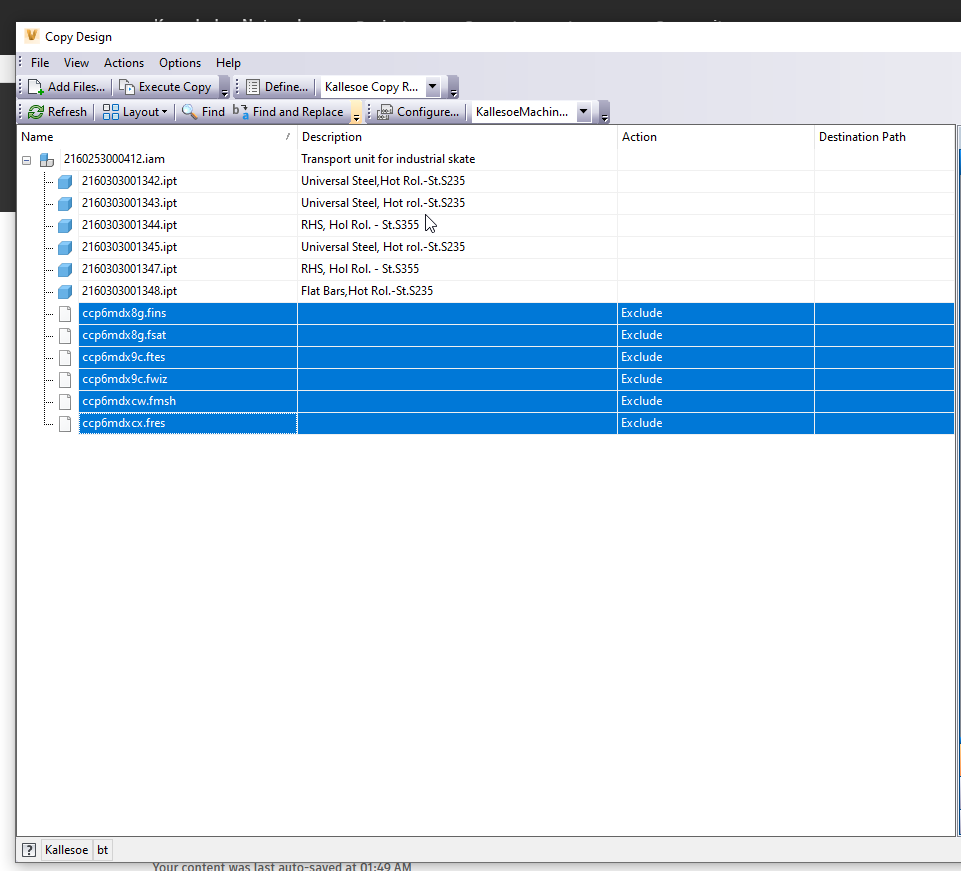961x871 pixels.
Task: Click the Configure toolbar icon
Action: tap(385, 111)
